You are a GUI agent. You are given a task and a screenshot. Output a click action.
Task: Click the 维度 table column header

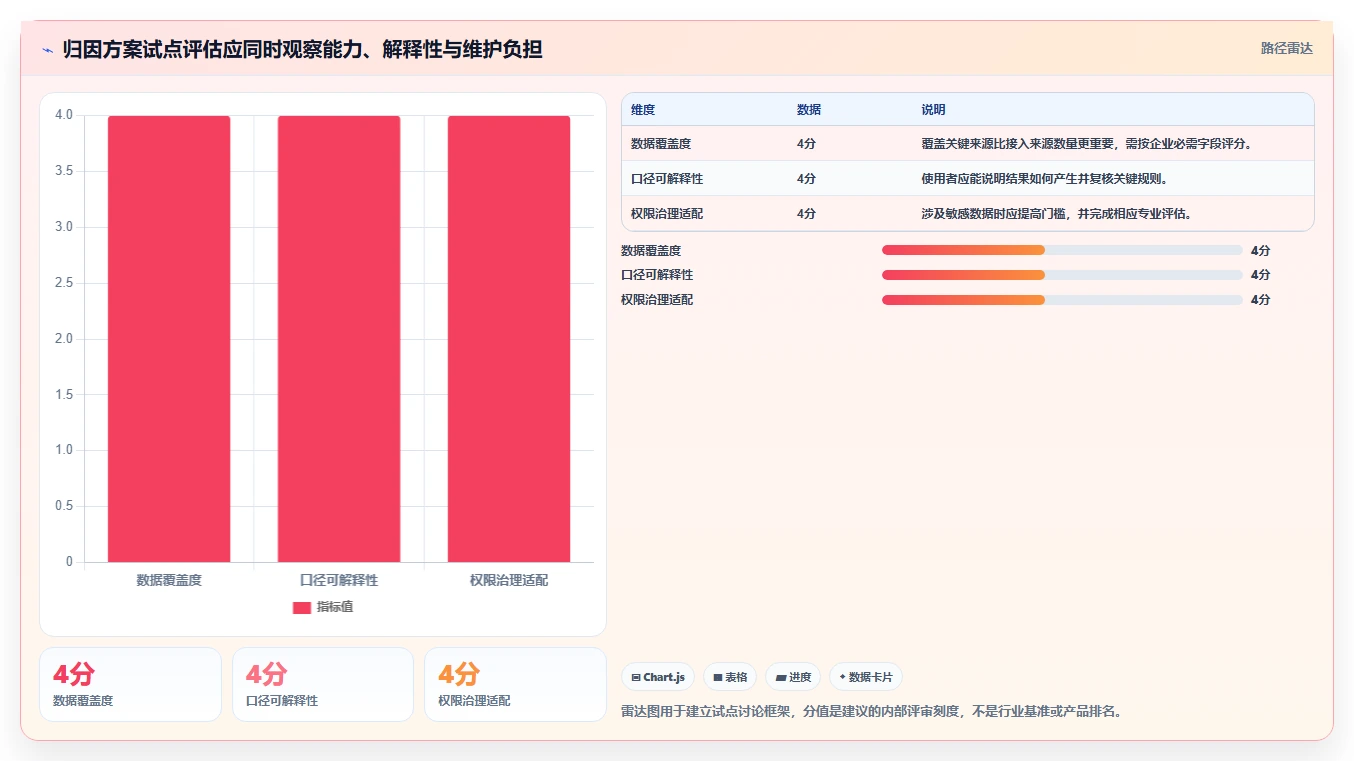tap(643, 110)
